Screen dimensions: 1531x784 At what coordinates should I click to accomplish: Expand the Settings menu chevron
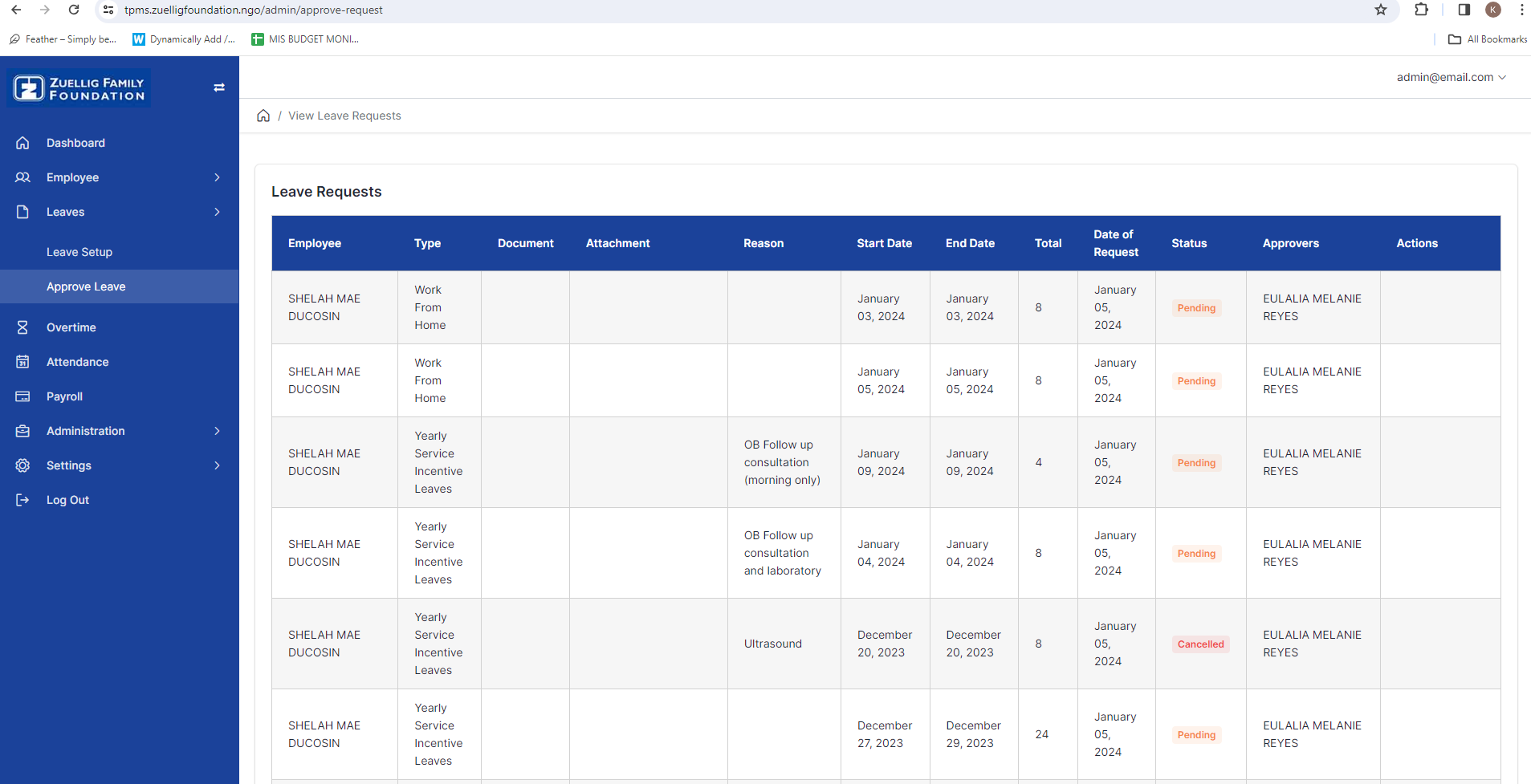[x=218, y=465]
